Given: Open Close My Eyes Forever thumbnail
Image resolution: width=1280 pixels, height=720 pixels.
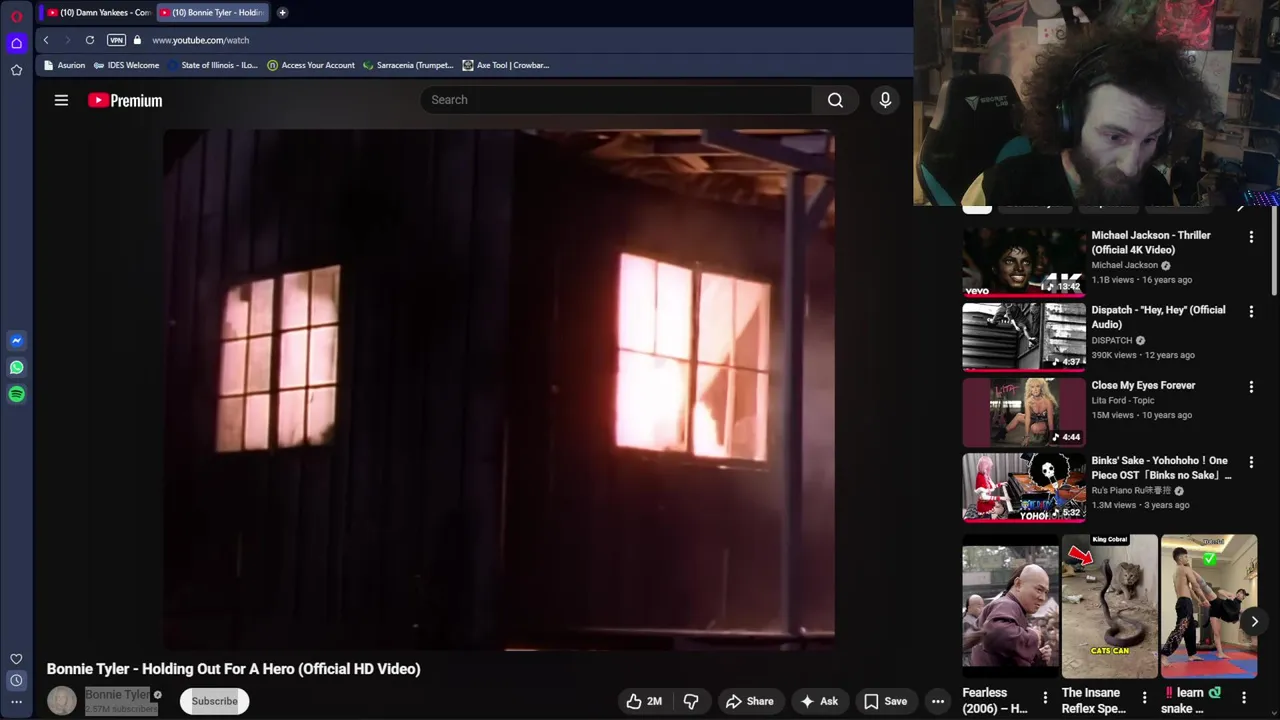Looking at the screenshot, I should tap(1023, 412).
